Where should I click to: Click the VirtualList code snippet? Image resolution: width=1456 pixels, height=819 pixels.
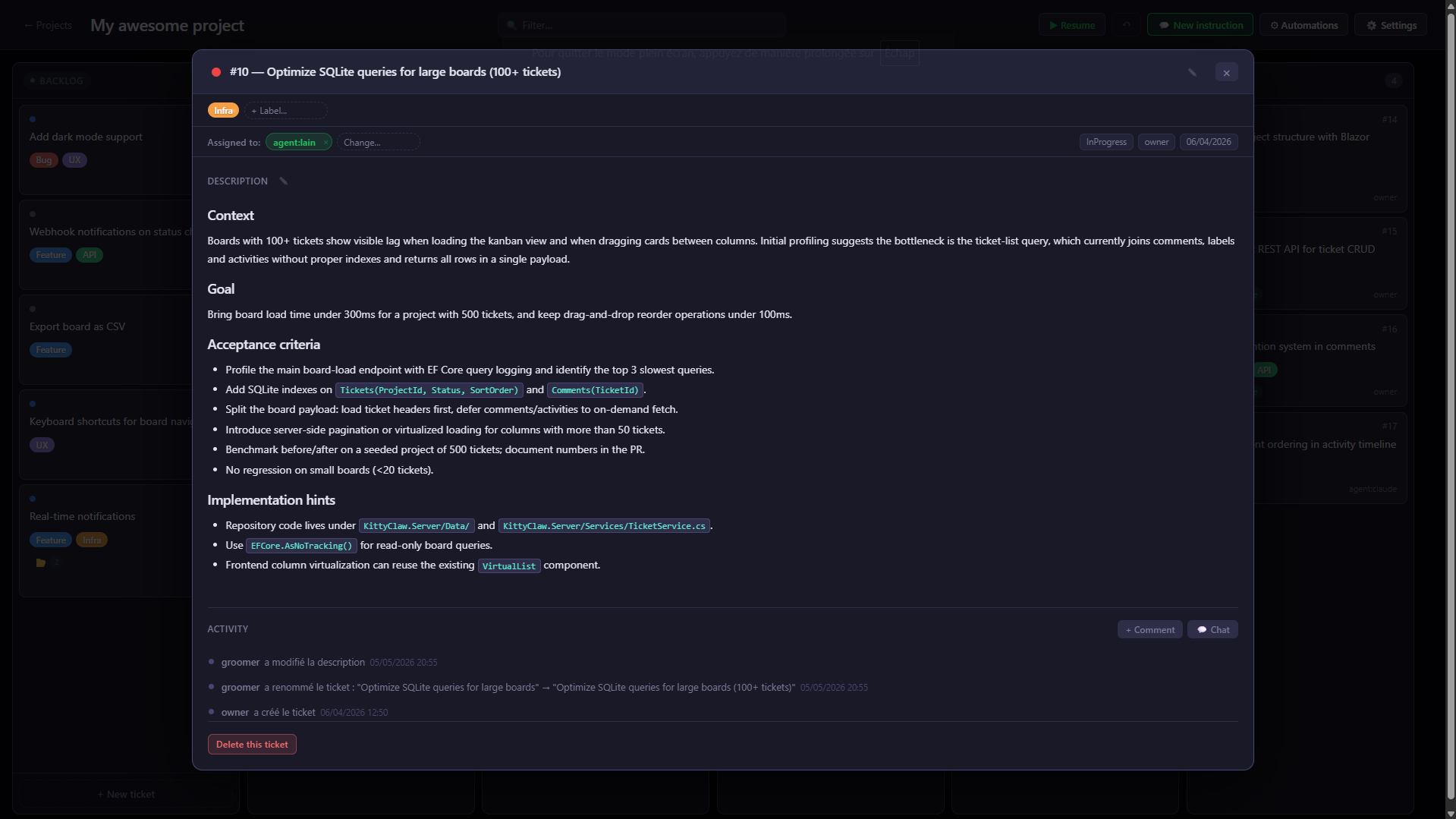[x=509, y=566]
